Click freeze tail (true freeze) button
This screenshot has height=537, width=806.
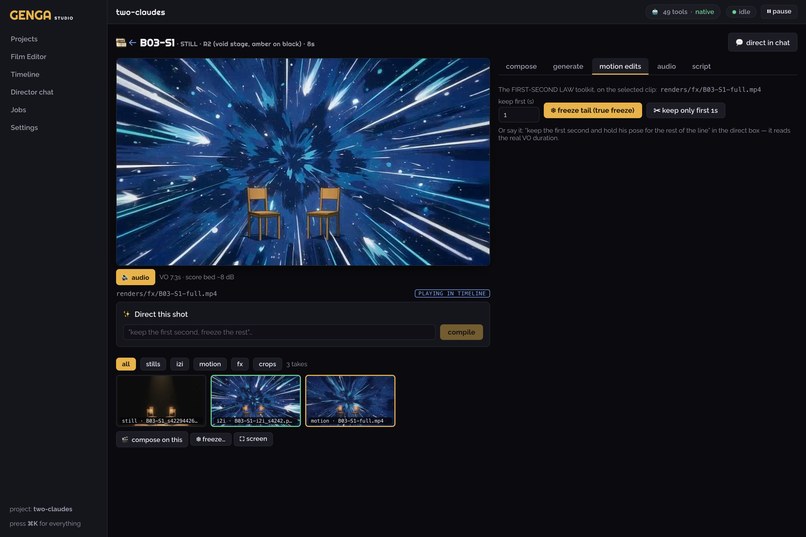coord(593,110)
